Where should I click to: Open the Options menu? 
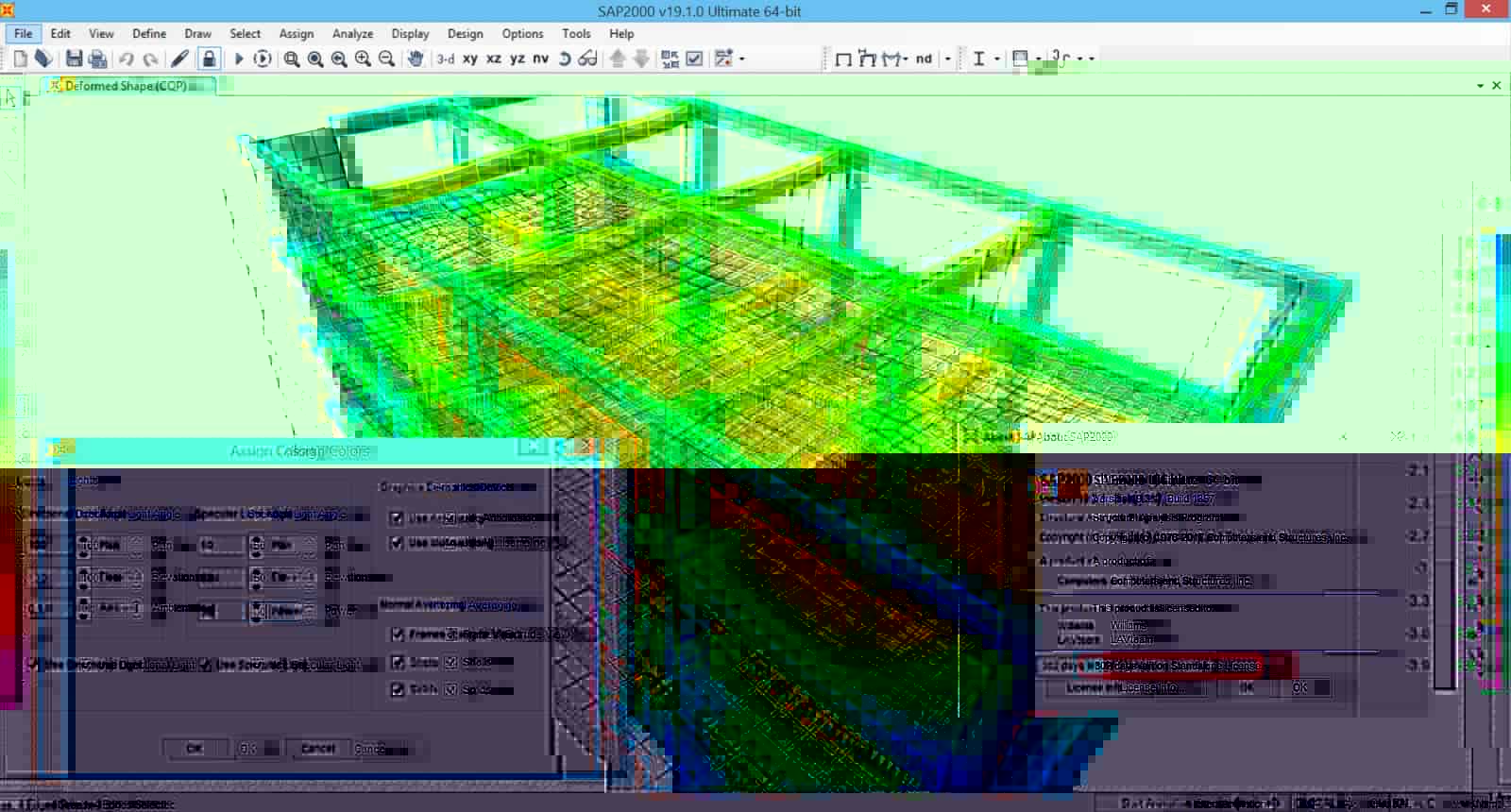pos(522,33)
